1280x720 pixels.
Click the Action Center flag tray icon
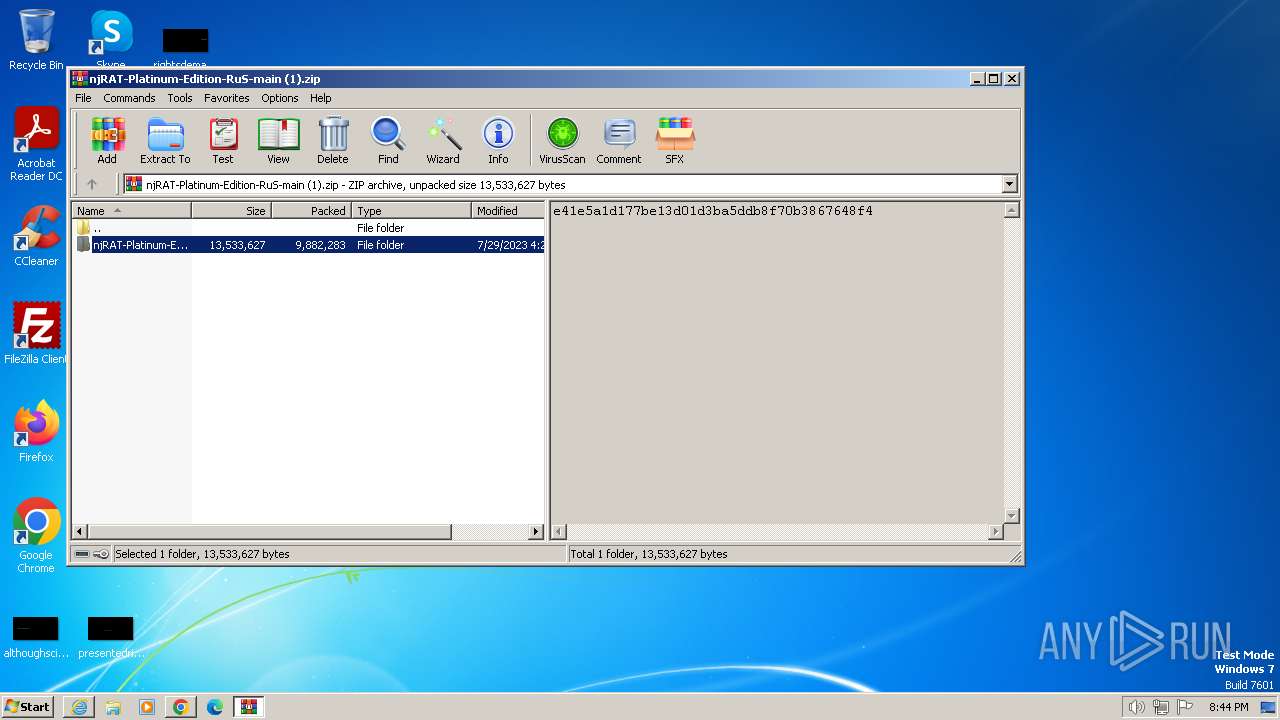coord(1185,707)
